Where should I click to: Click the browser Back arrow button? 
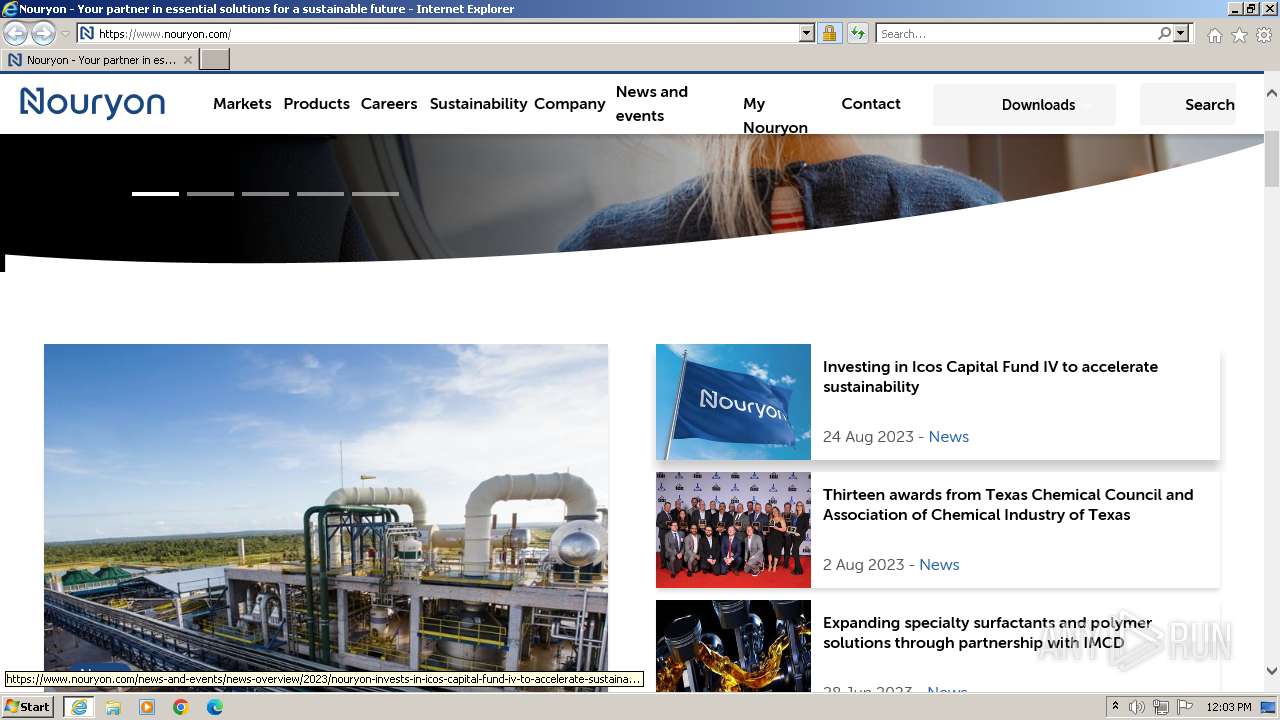[x=16, y=33]
